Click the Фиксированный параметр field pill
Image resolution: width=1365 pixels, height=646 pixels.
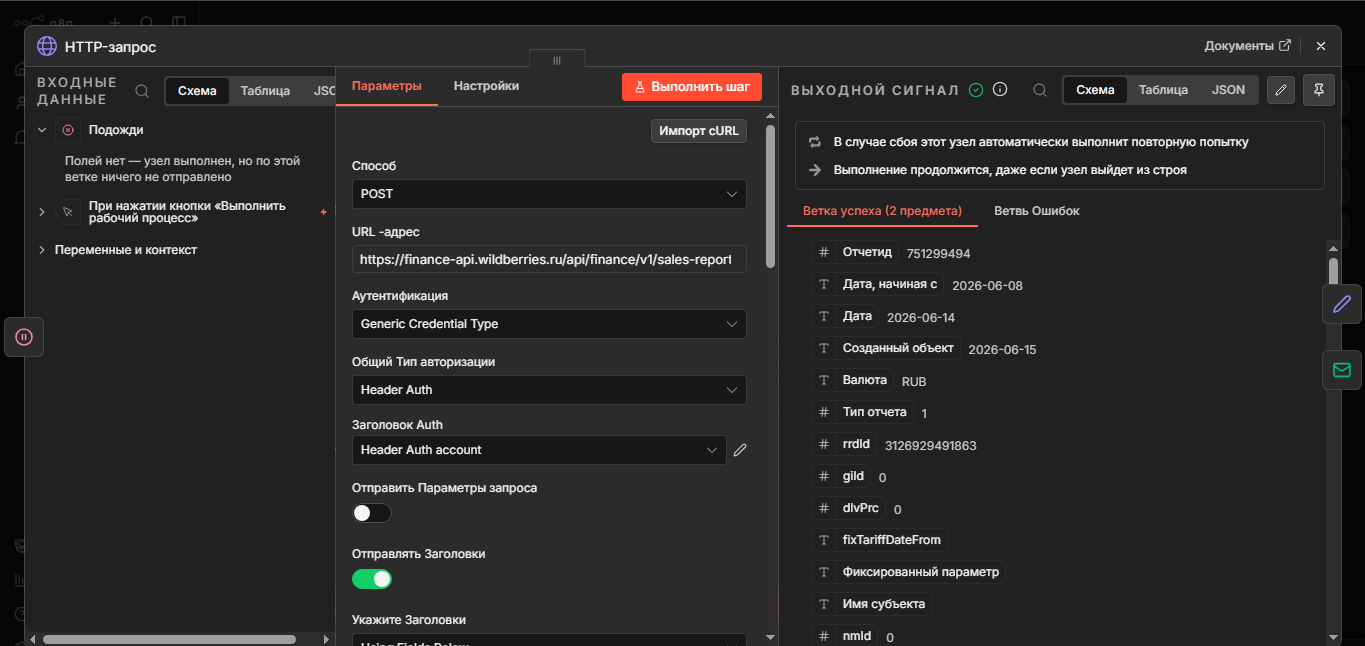[x=908, y=572]
